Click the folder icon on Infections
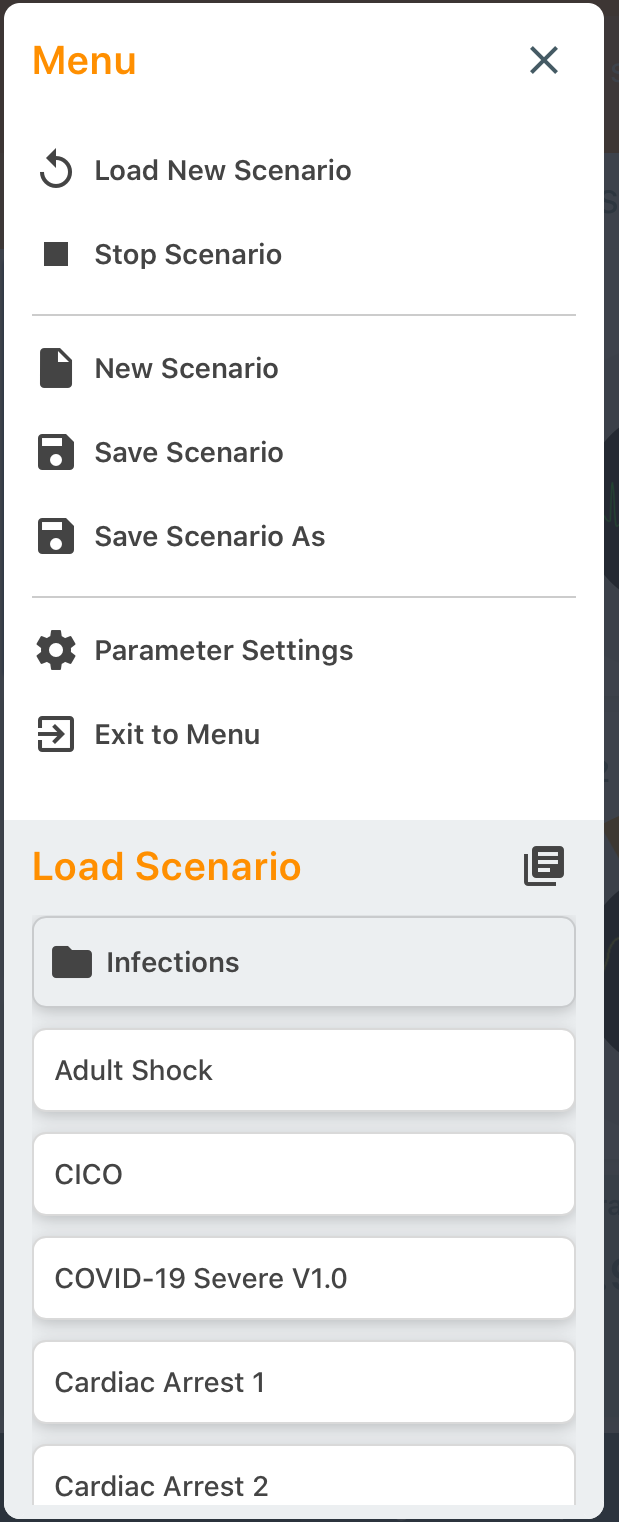This screenshot has width=619, height=1522. click(72, 961)
